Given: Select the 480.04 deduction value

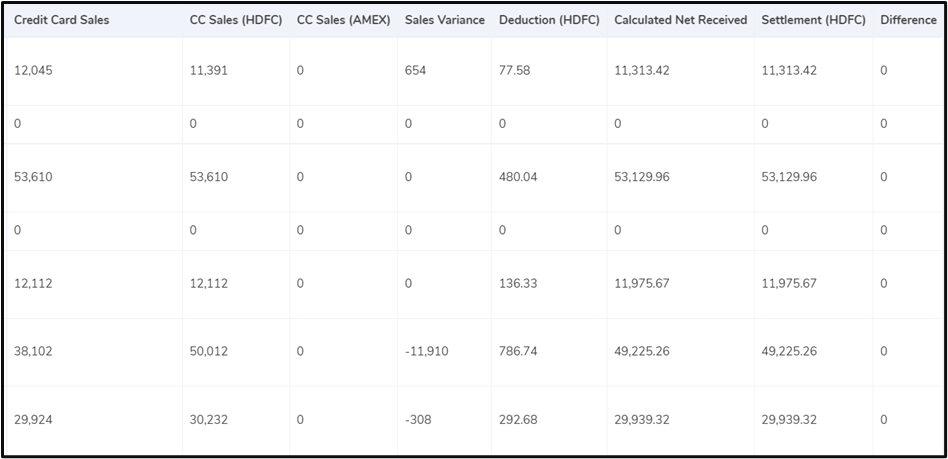Looking at the screenshot, I should (x=518, y=177).
